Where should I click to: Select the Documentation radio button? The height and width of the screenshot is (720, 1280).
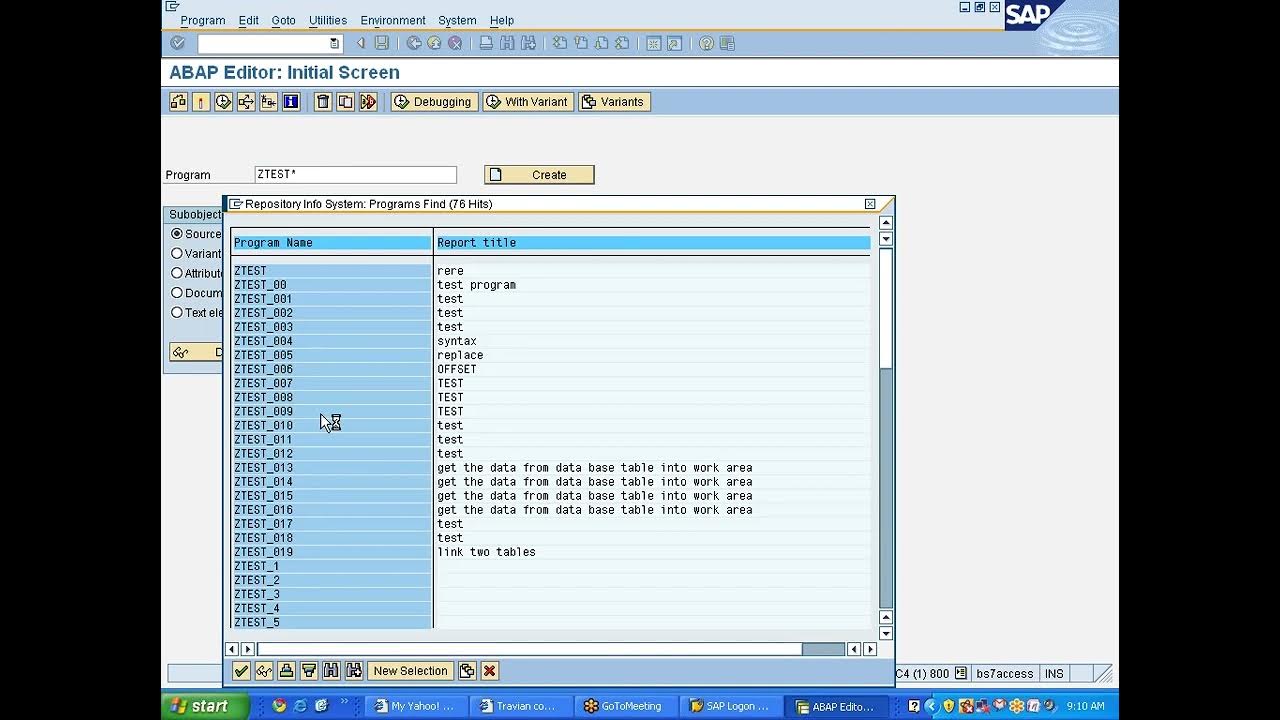point(177,293)
